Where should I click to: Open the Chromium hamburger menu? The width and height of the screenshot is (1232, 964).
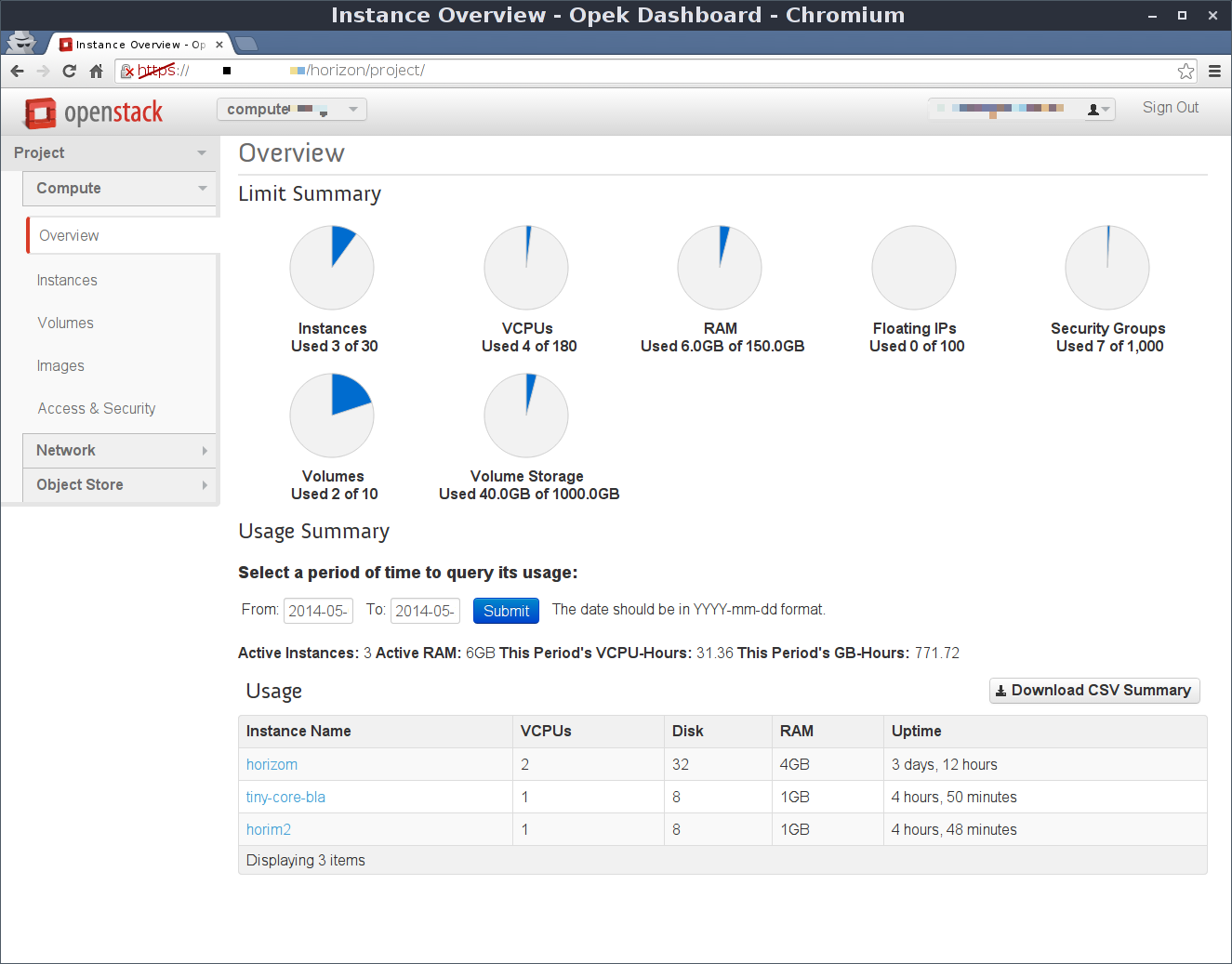tap(1214, 71)
